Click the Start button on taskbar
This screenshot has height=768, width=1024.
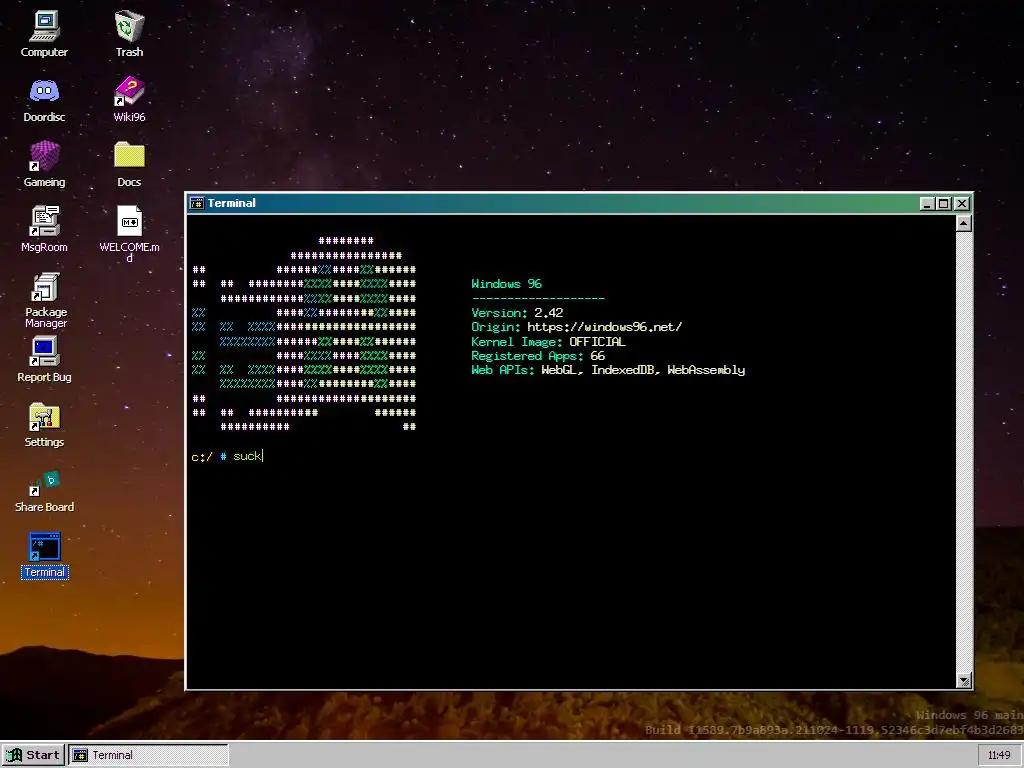coord(33,755)
